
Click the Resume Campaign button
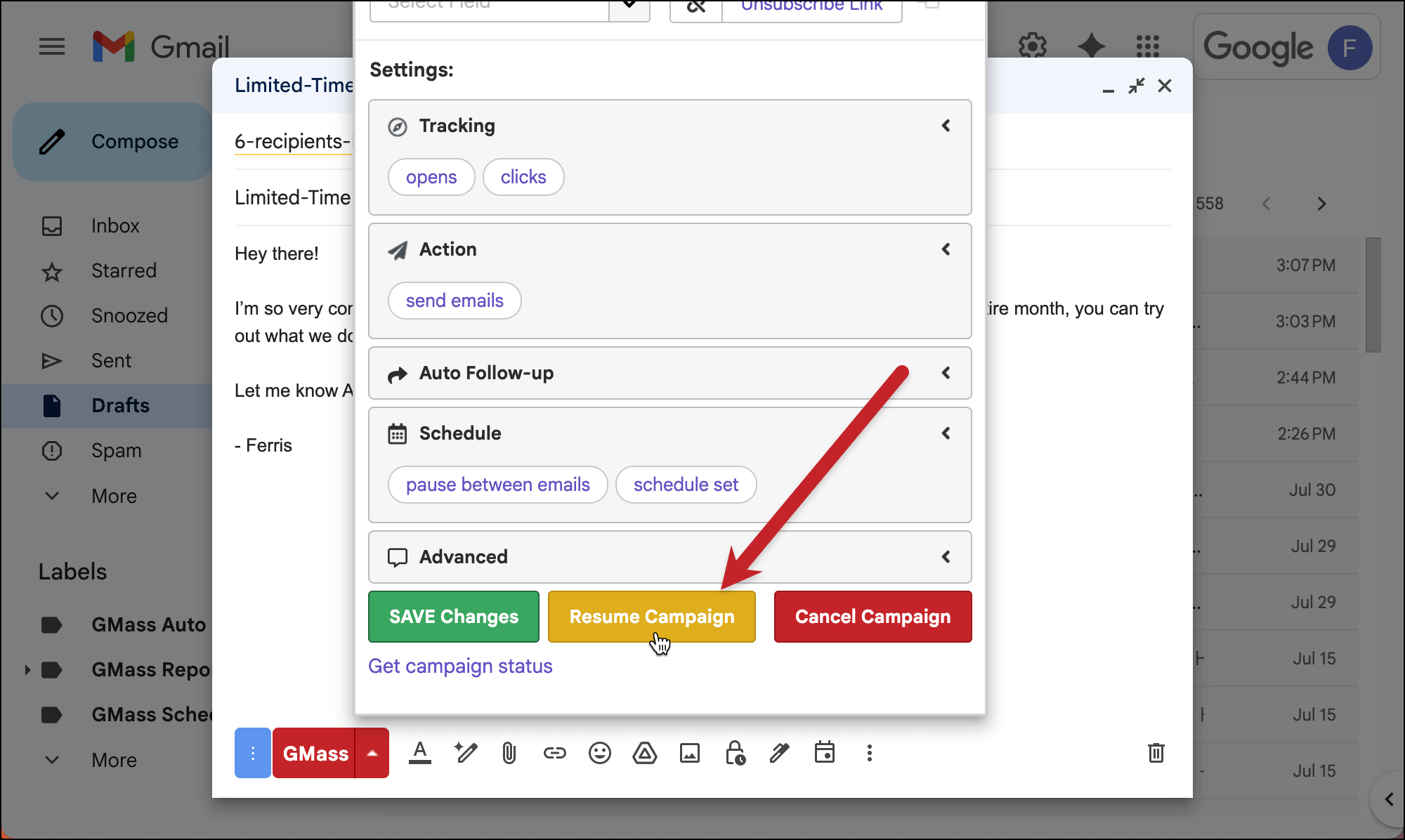tap(651, 617)
